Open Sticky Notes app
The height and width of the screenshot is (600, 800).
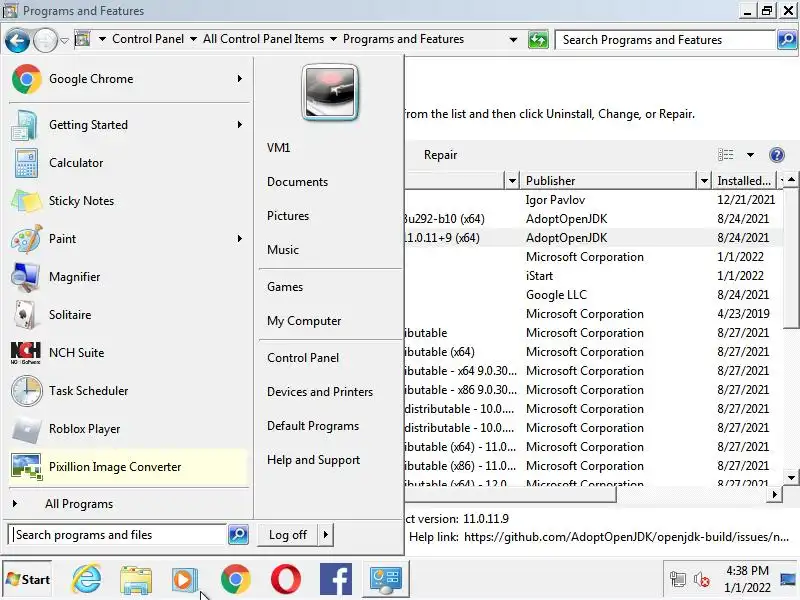pyautogui.click(x=129, y=201)
